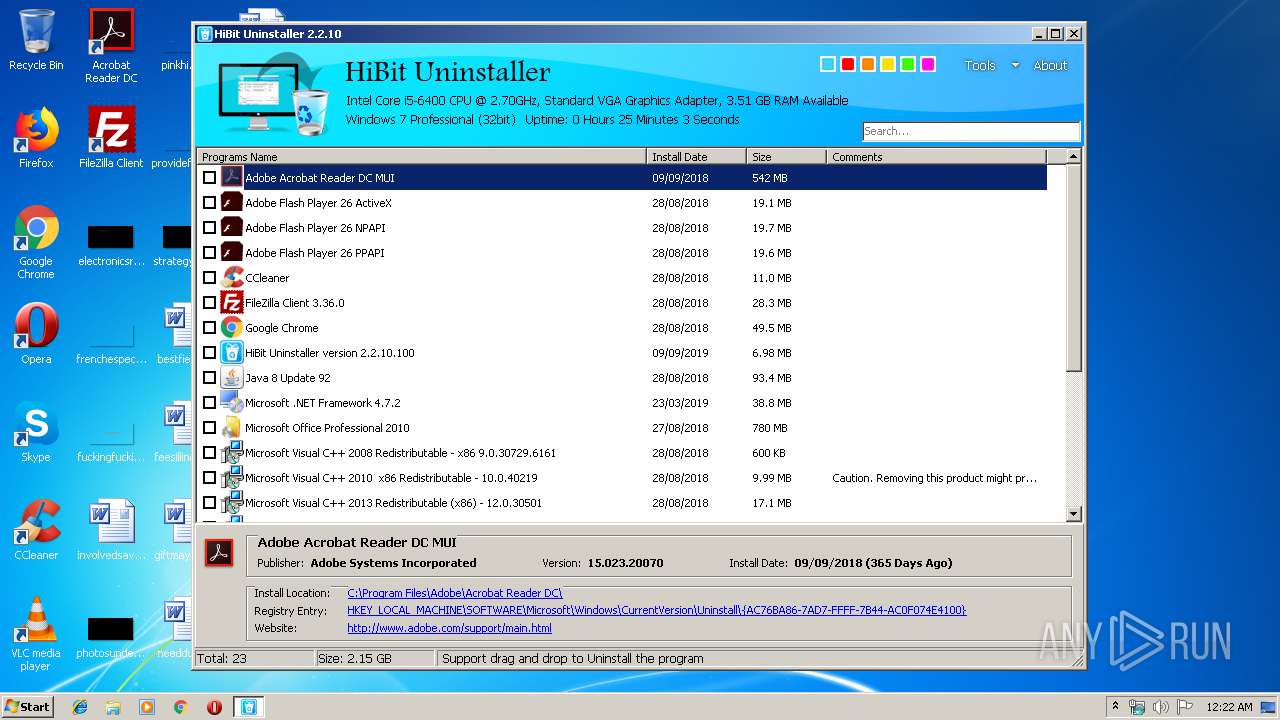Open the Windows Start menu
Screen dimensions: 1280x720
[x=28, y=706]
